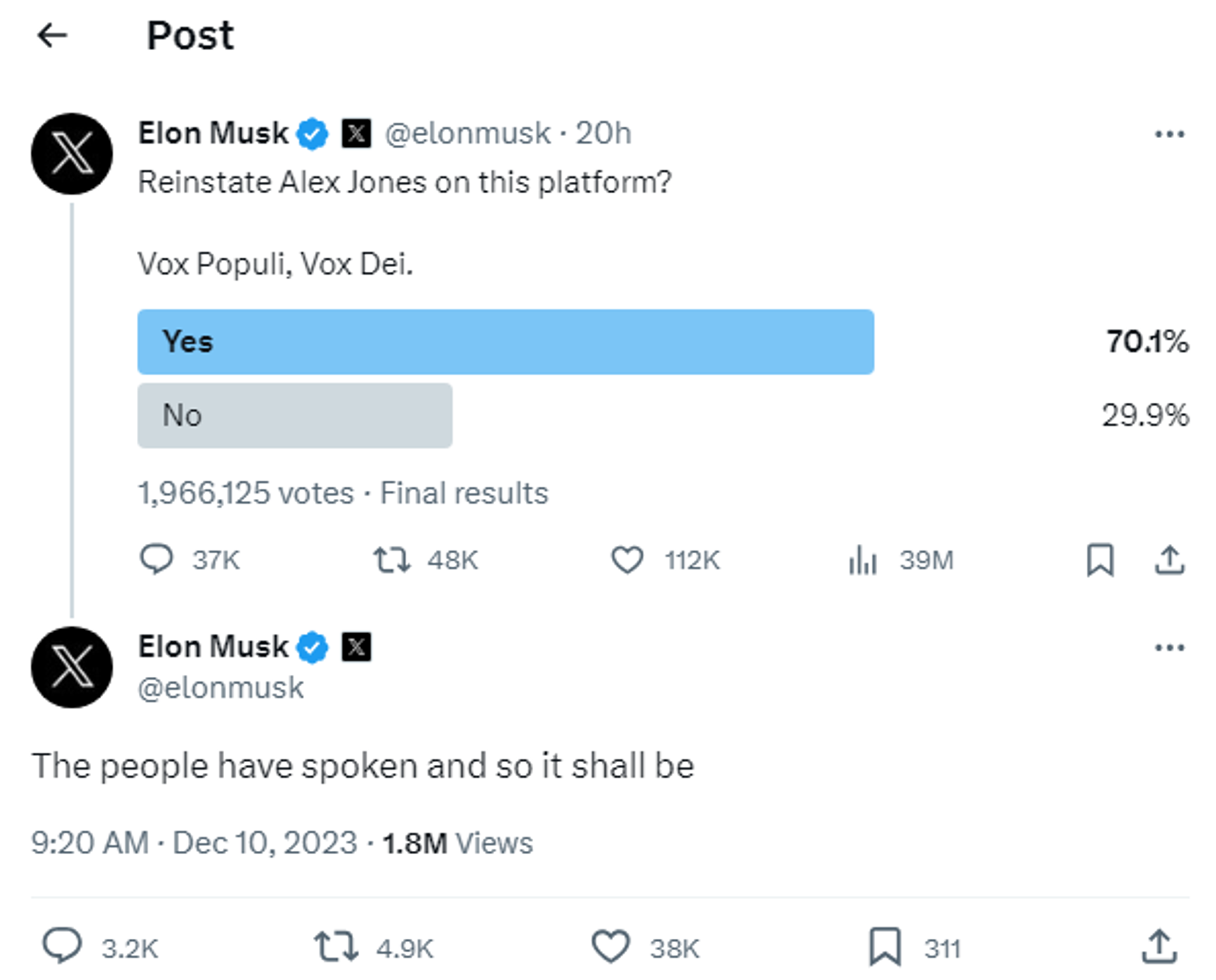Image resolution: width=1216 pixels, height=980 pixels.
Task: Share the "people have spoken" post
Action: click(x=1159, y=946)
